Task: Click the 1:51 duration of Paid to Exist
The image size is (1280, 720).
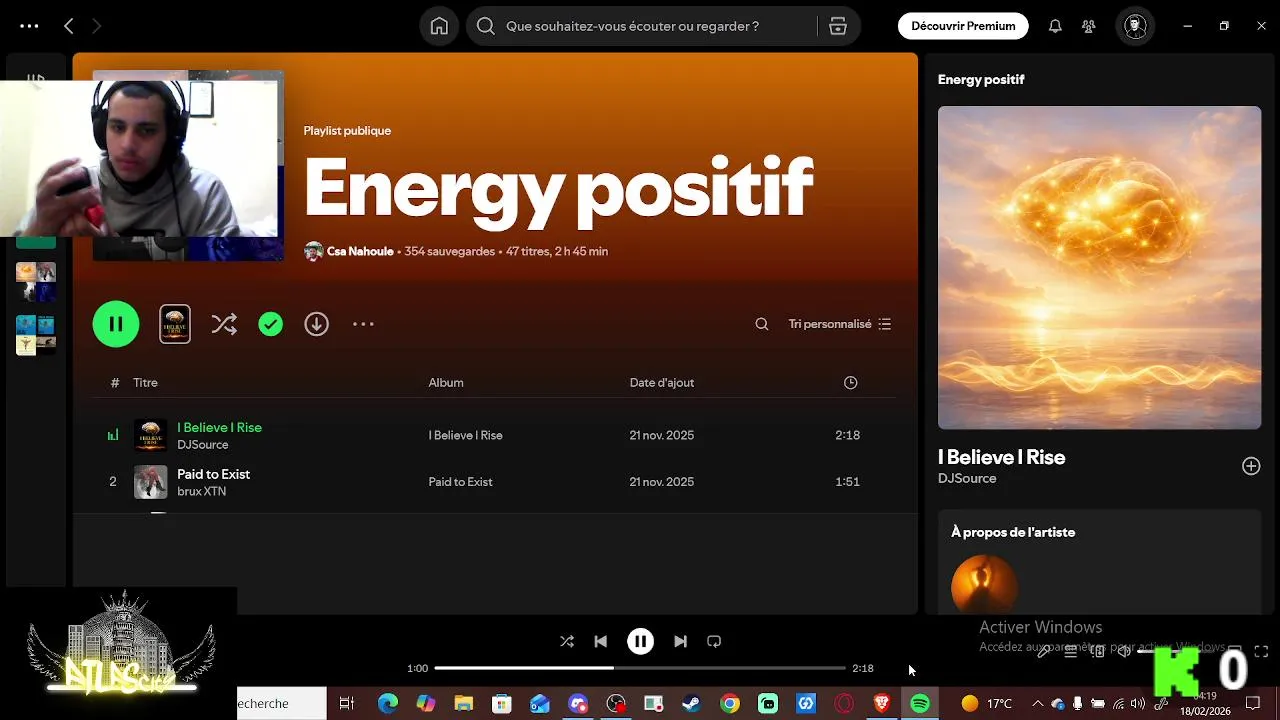Action: pos(847,482)
